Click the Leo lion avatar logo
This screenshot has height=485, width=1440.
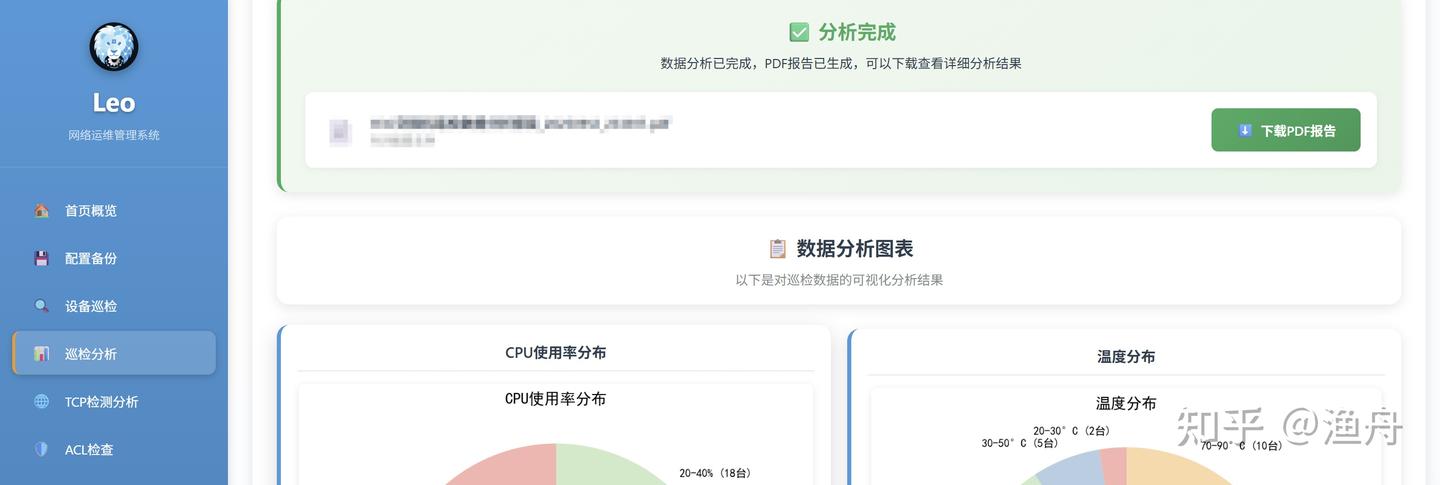click(114, 47)
